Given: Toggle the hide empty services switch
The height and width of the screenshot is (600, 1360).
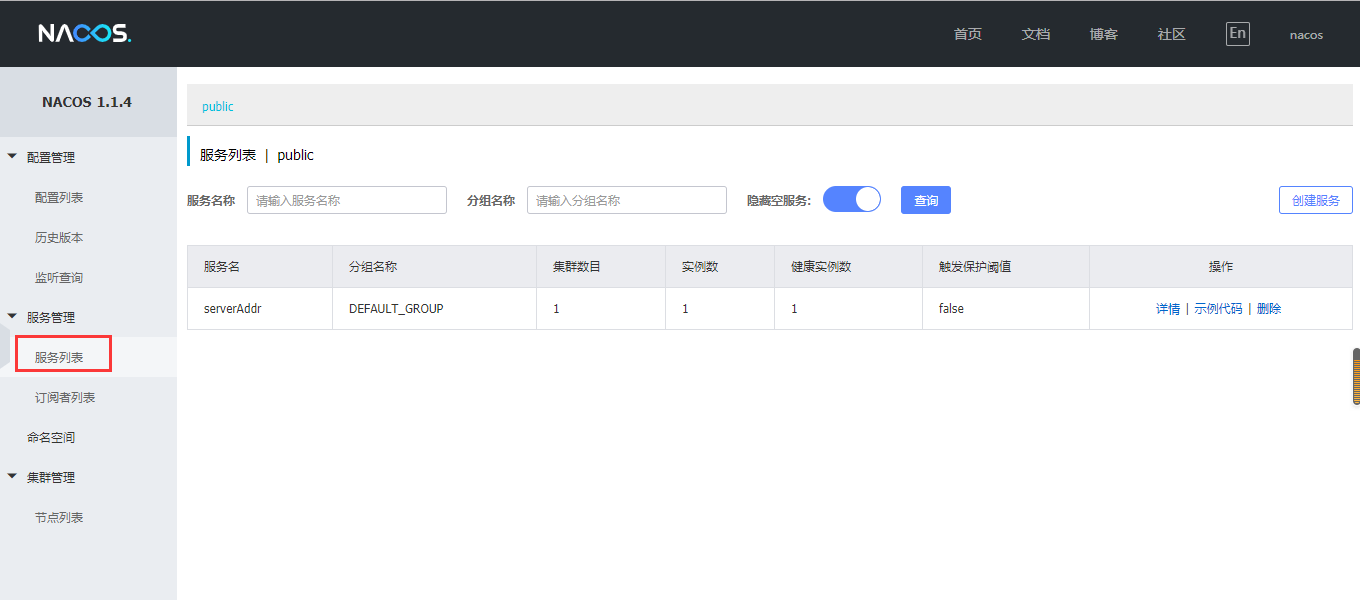Looking at the screenshot, I should [x=851, y=200].
